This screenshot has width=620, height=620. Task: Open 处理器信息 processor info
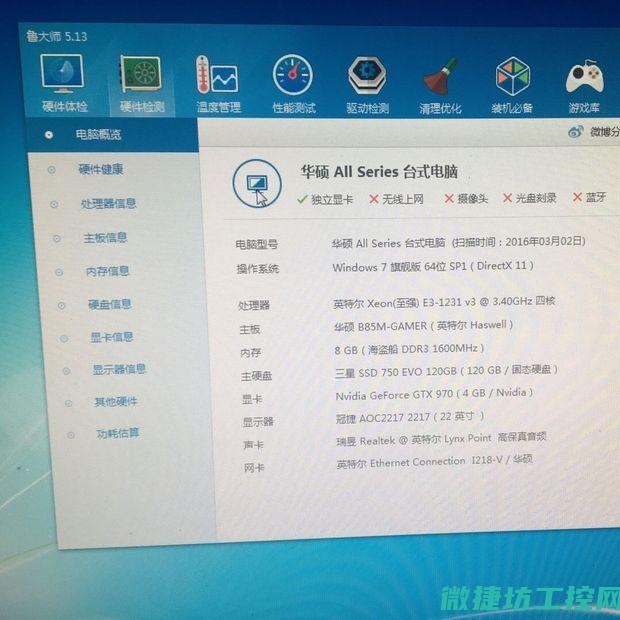pos(108,204)
